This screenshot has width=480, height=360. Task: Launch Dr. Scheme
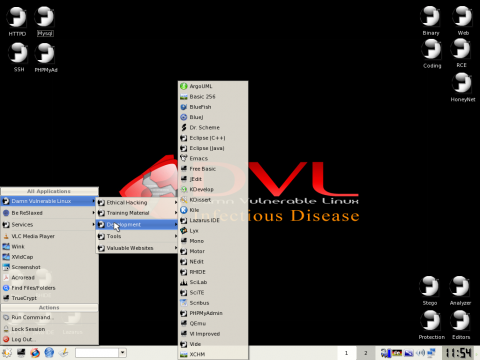(x=213, y=128)
